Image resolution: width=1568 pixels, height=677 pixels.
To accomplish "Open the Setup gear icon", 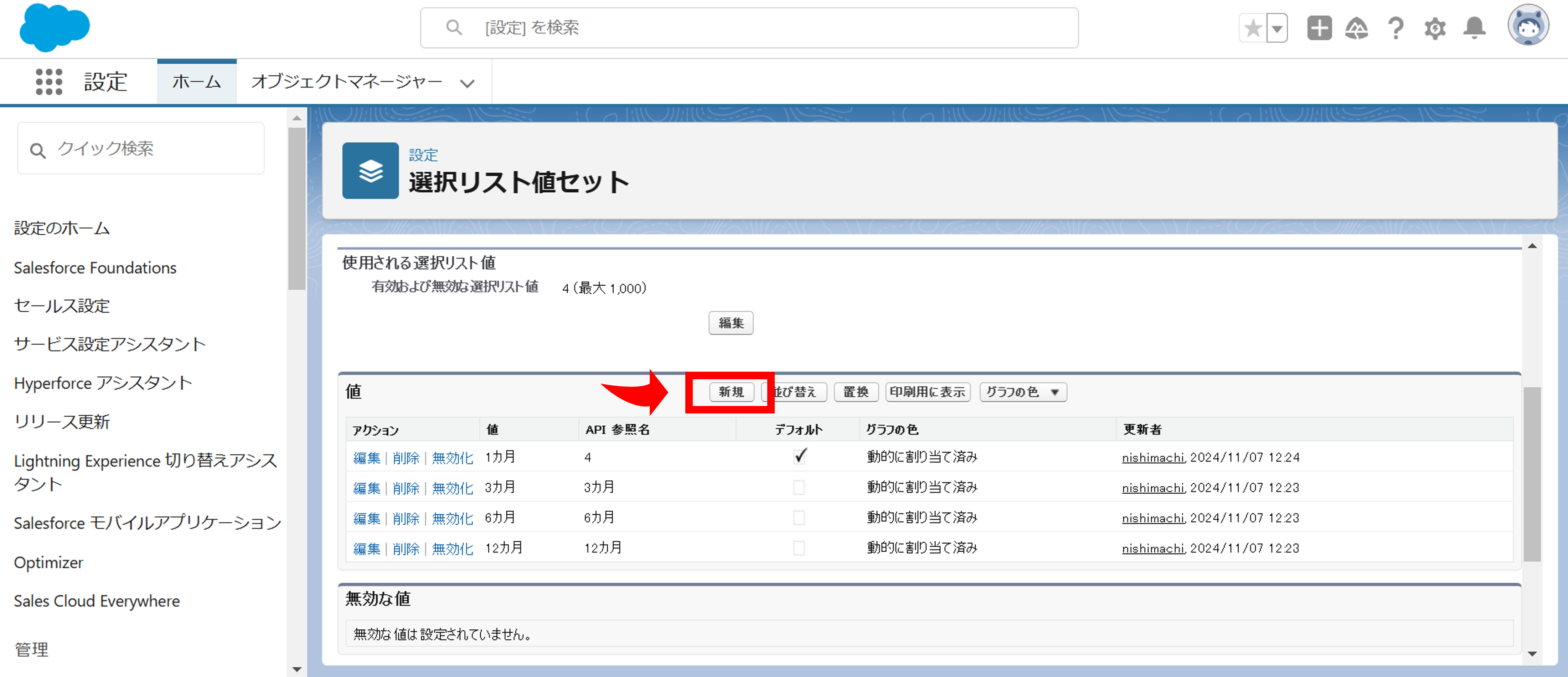I will 1435,27.
